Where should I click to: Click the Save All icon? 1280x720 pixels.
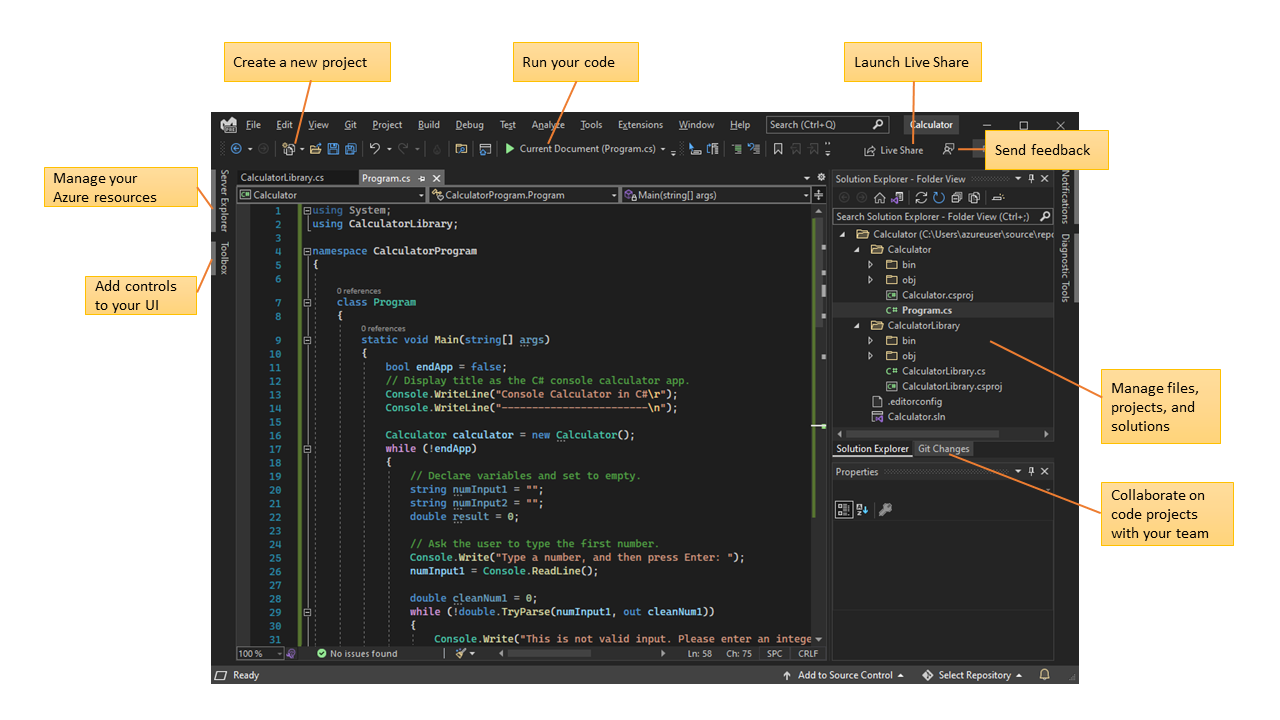[x=351, y=148]
